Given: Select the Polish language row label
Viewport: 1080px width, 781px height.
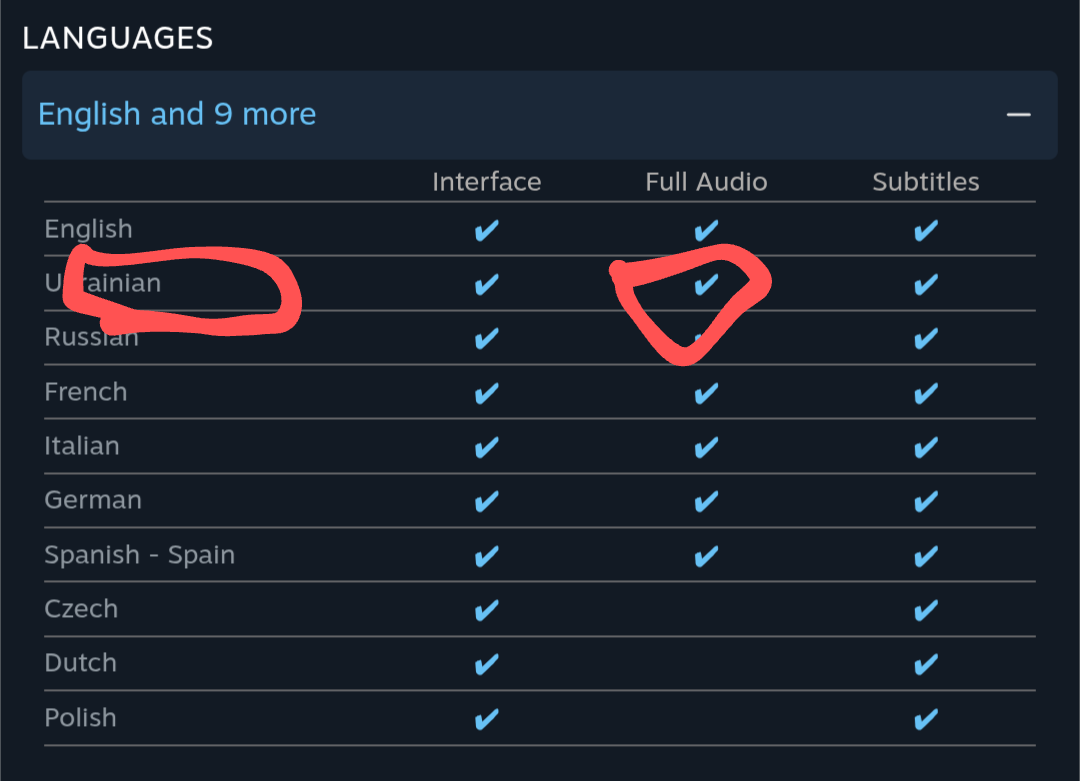Looking at the screenshot, I should (x=80, y=718).
